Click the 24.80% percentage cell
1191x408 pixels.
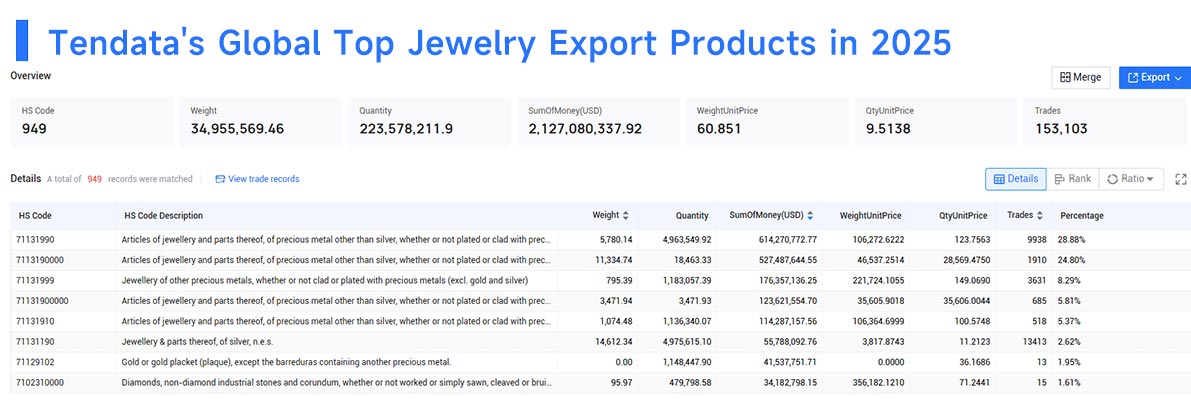tap(1073, 260)
